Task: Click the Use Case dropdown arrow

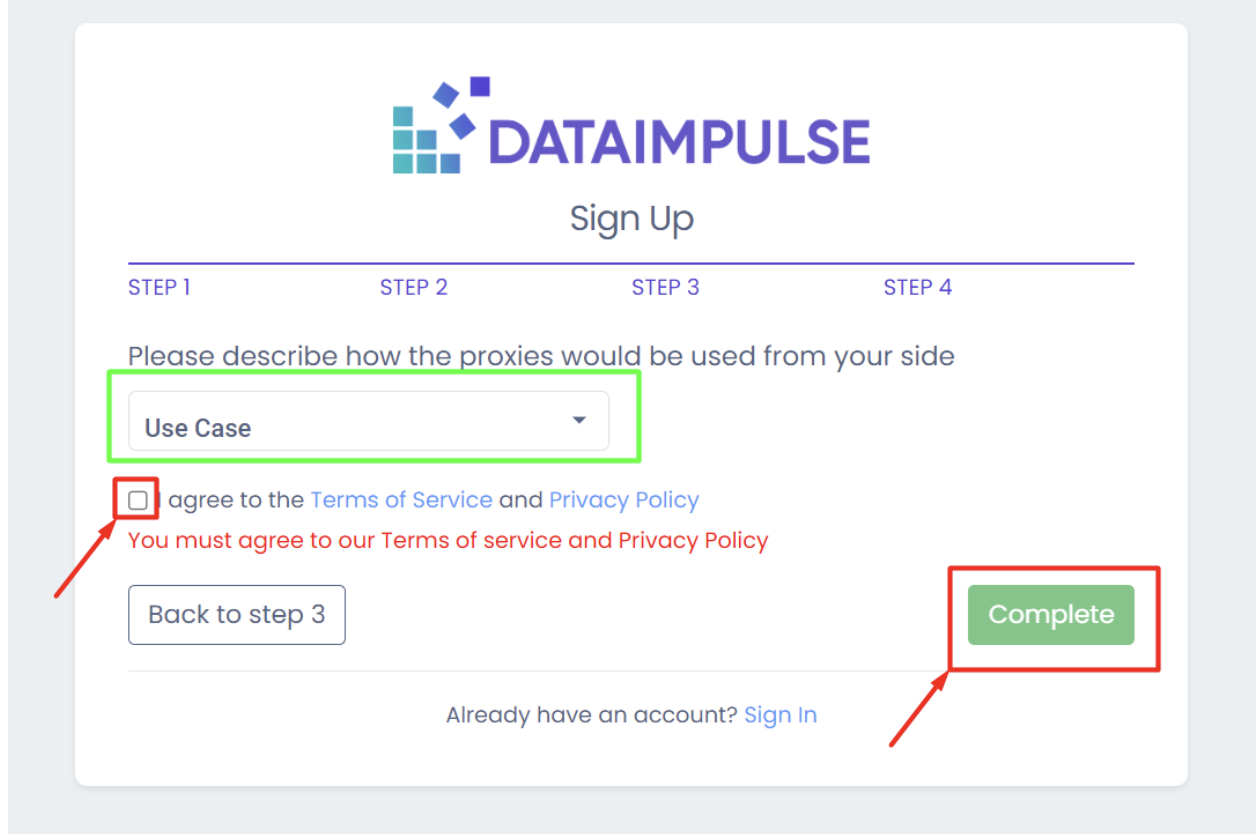Action: coord(579,421)
